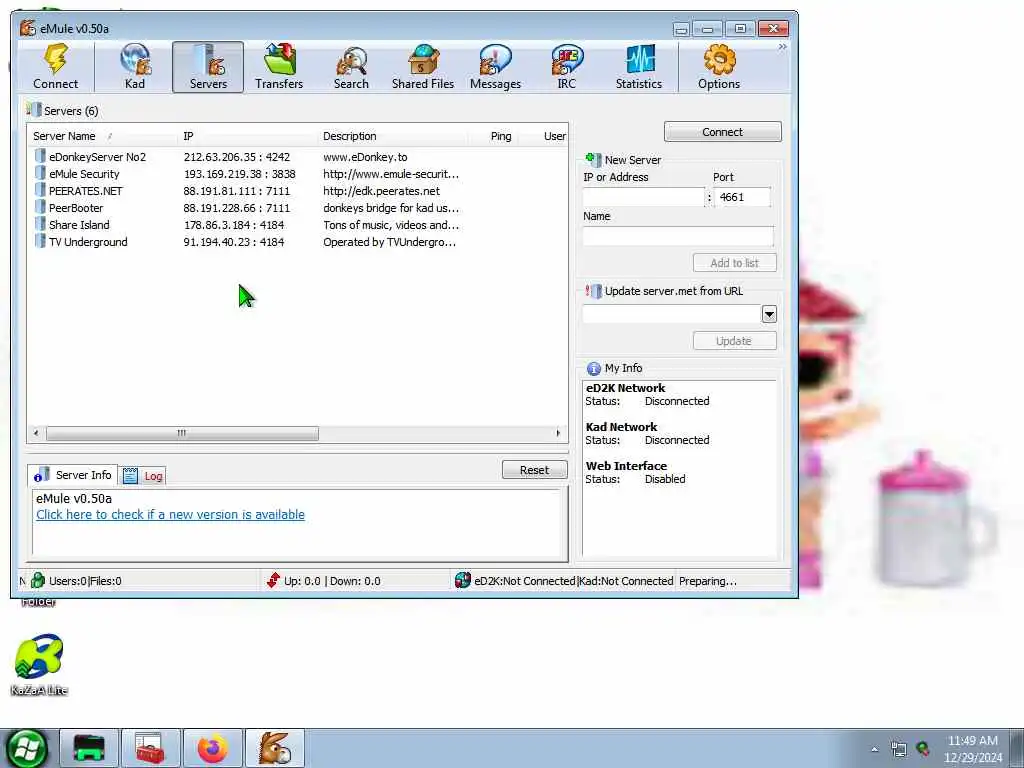This screenshot has width=1024, height=768.
Task: Click the Reset button
Action: pos(534,470)
